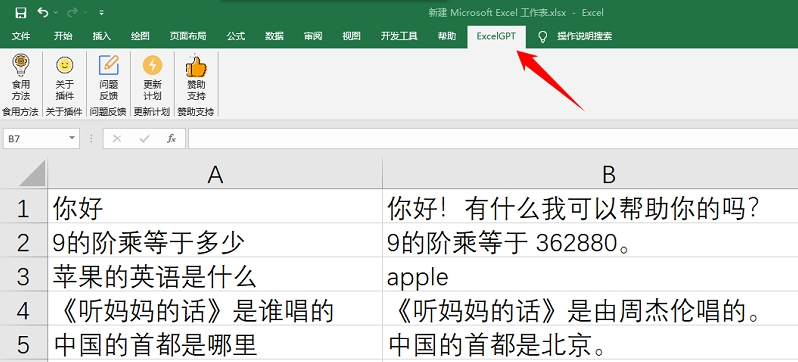
Task: Click the lightbulb tell-me icon
Action: click(x=543, y=37)
